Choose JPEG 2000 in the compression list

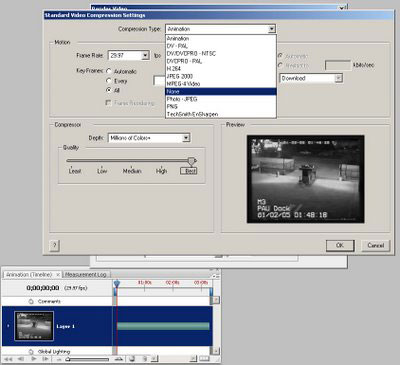(x=221, y=76)
